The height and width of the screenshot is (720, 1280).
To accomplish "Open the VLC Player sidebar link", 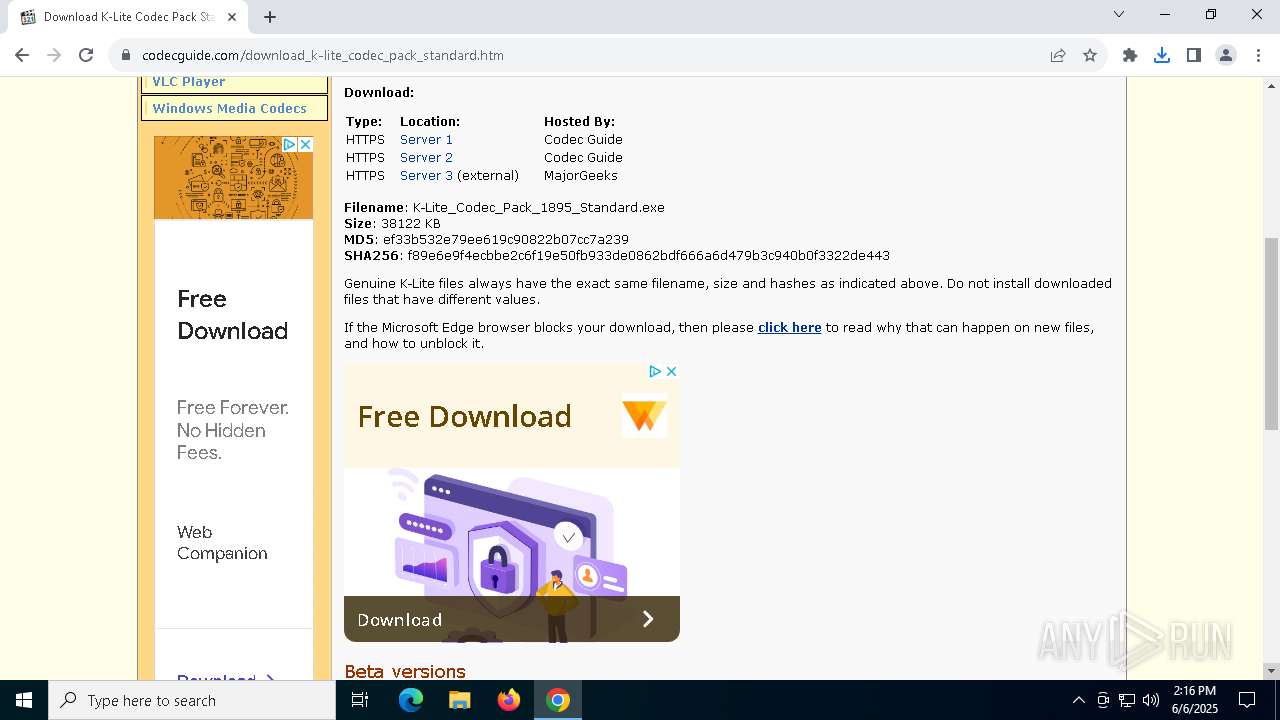I will [x=188, y=82].
